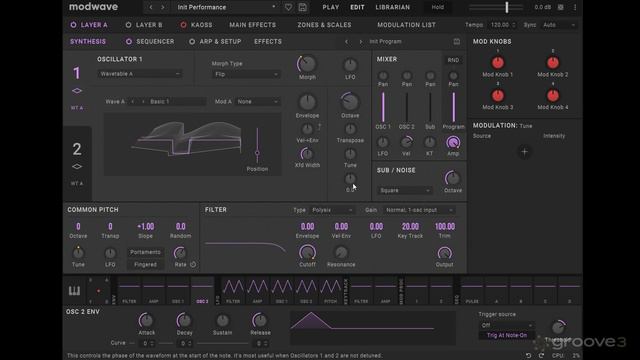Enable the Arp & Setup power circle
The image size is (640, 360).
pos(192,42)
